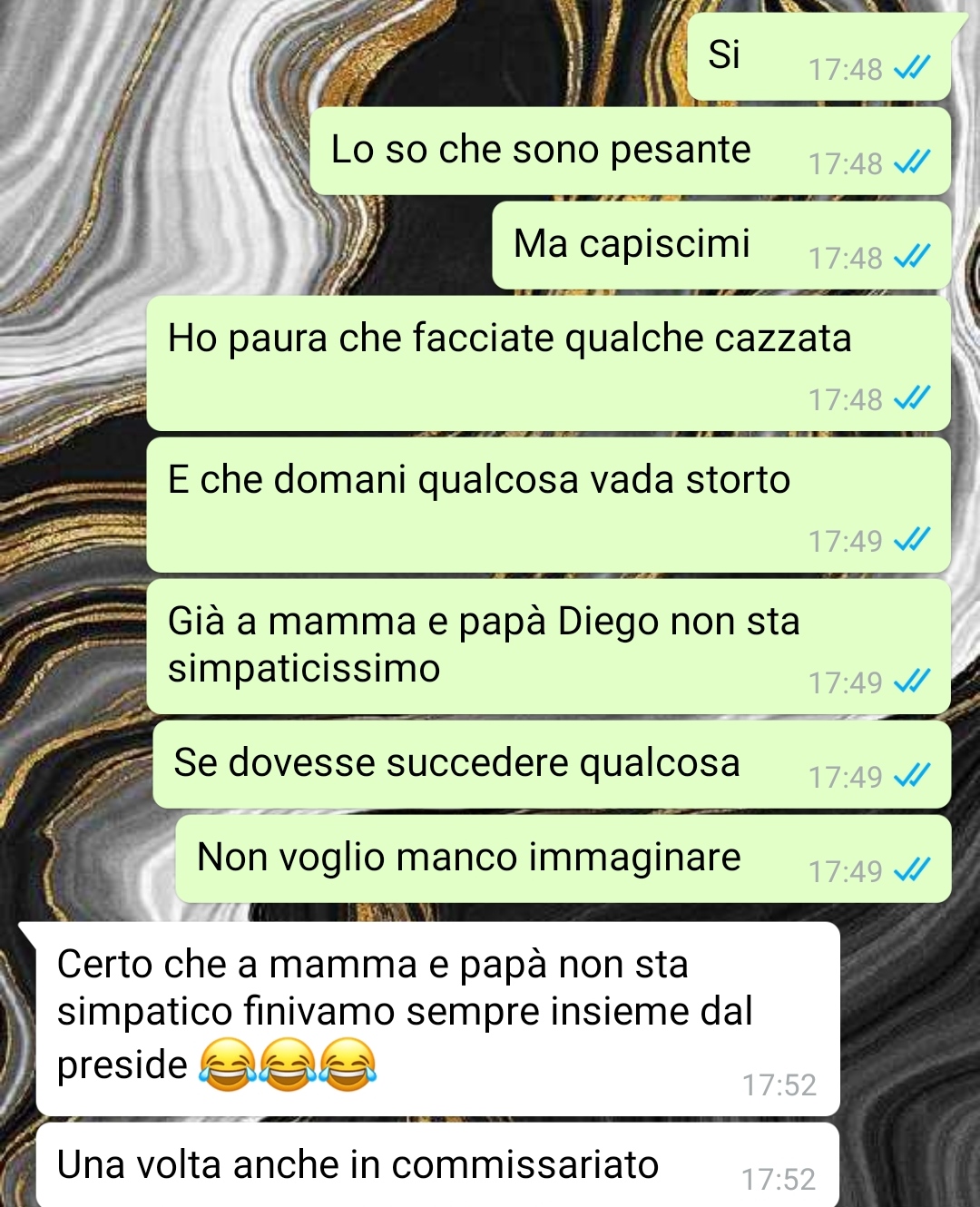Viewport: 980px width, 1207px height.
Task: Select the message mentioning Diego
Action: (x=549, y=646)
